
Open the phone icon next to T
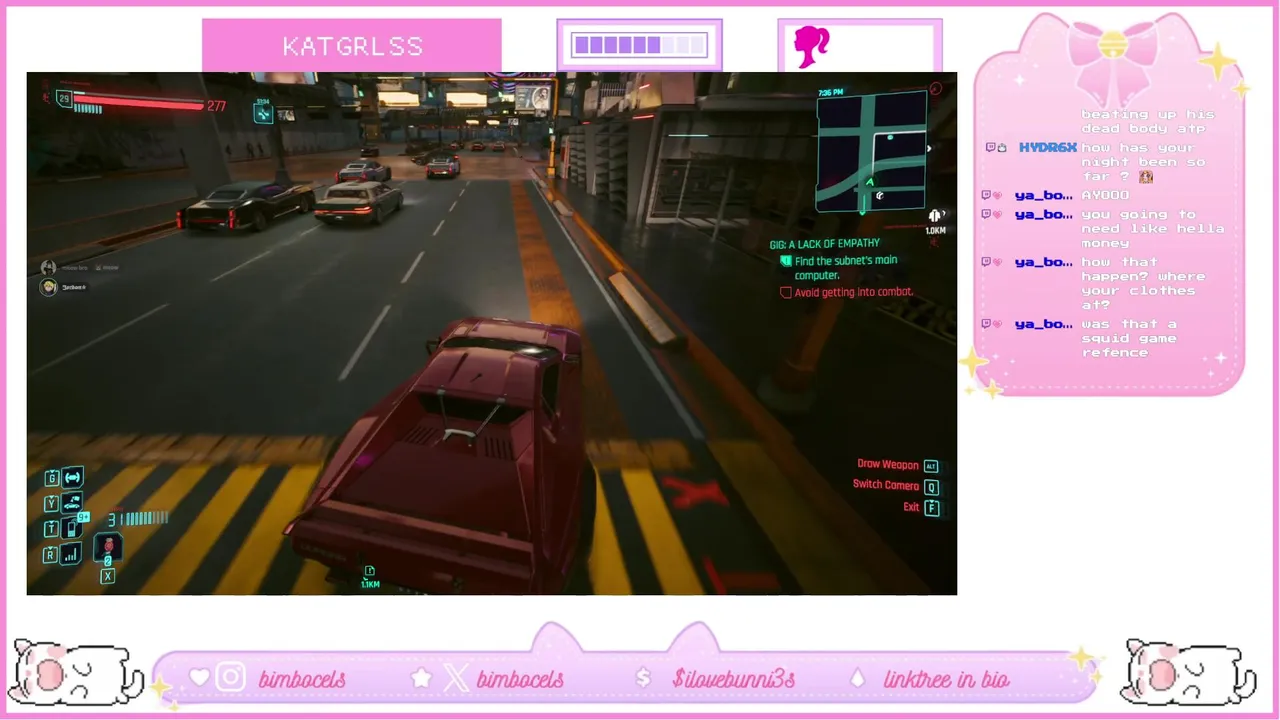click(71, 529)
